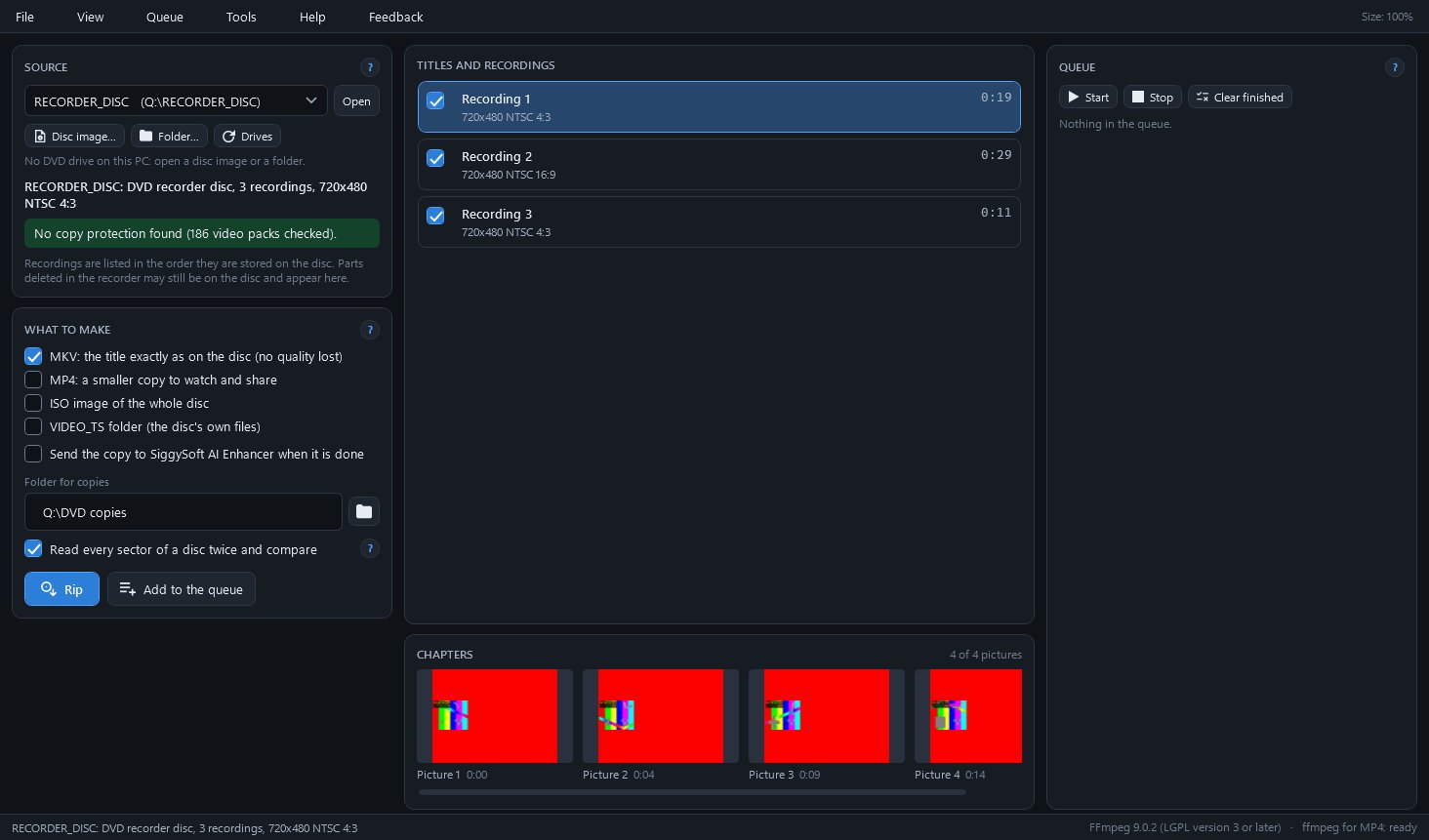The width and height of the screenshot is (1429, 840).
Task: Open a disc image file
Action: click(x=74, y=137)
